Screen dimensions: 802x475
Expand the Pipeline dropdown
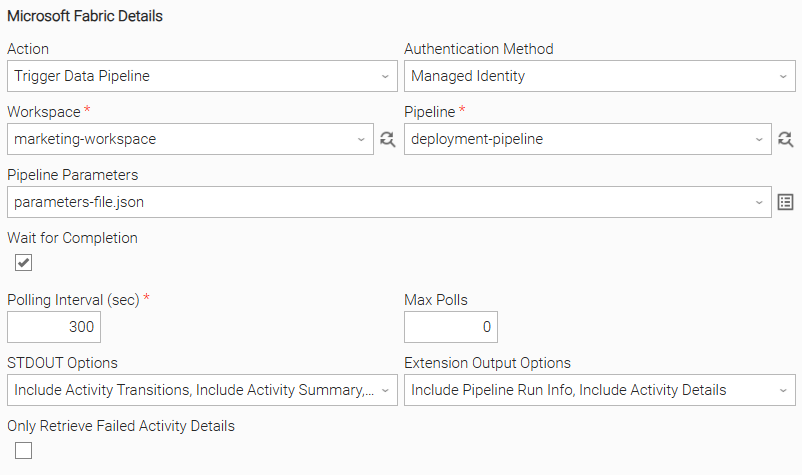pyautogui.click(x=588, y=139)
